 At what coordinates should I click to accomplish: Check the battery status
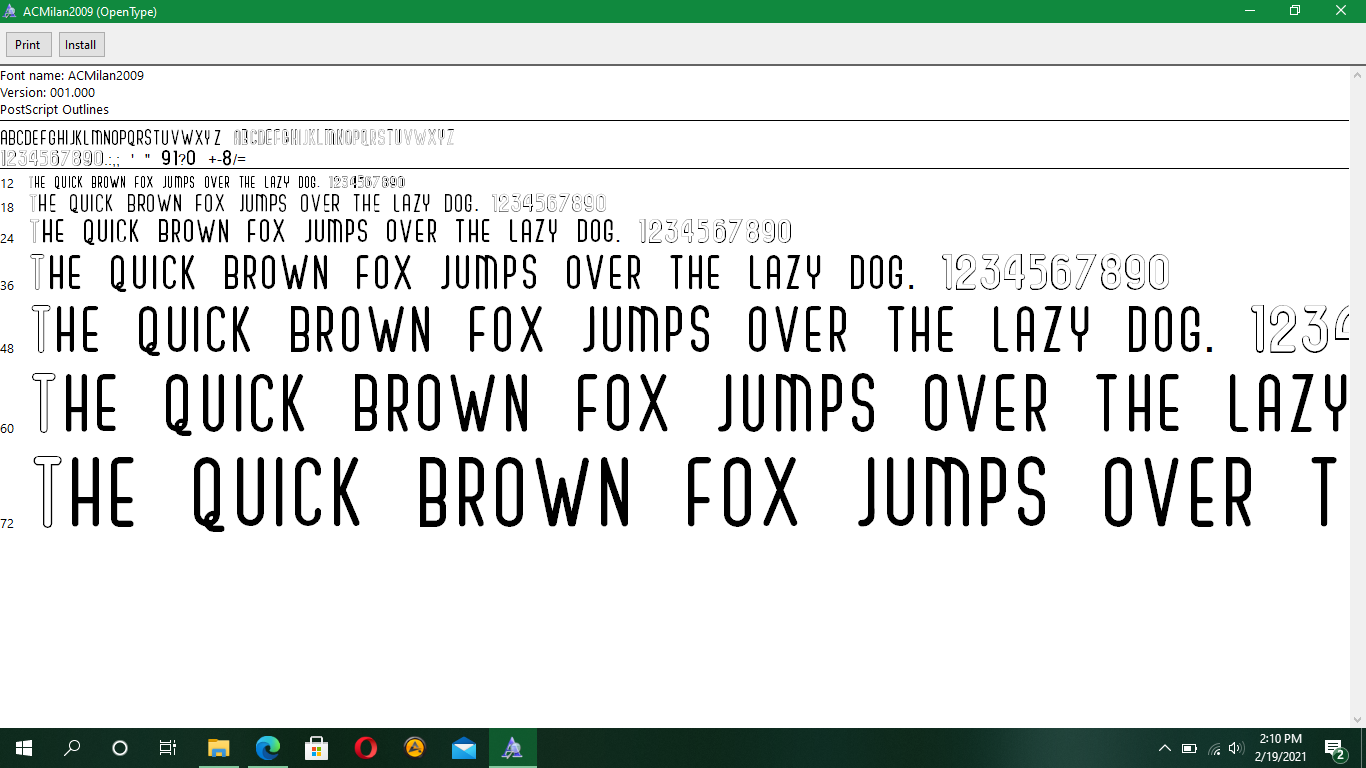click(x=1189, y=747)
